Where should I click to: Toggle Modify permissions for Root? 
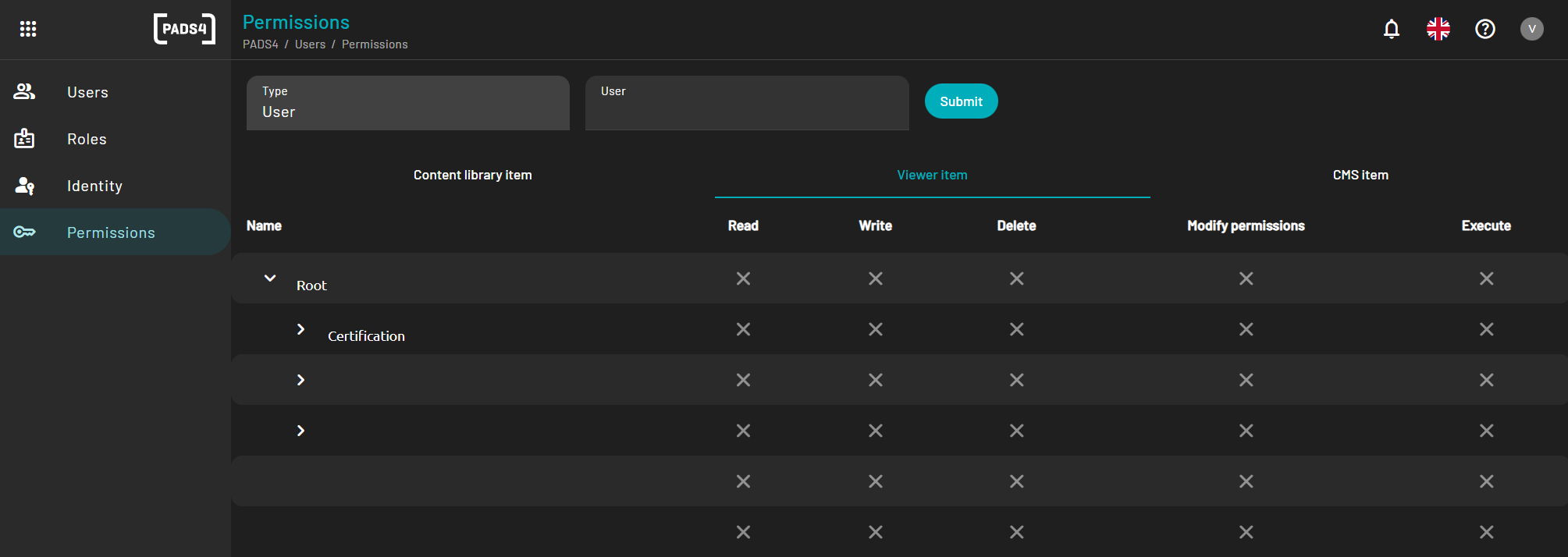(x=1246, y=278)
